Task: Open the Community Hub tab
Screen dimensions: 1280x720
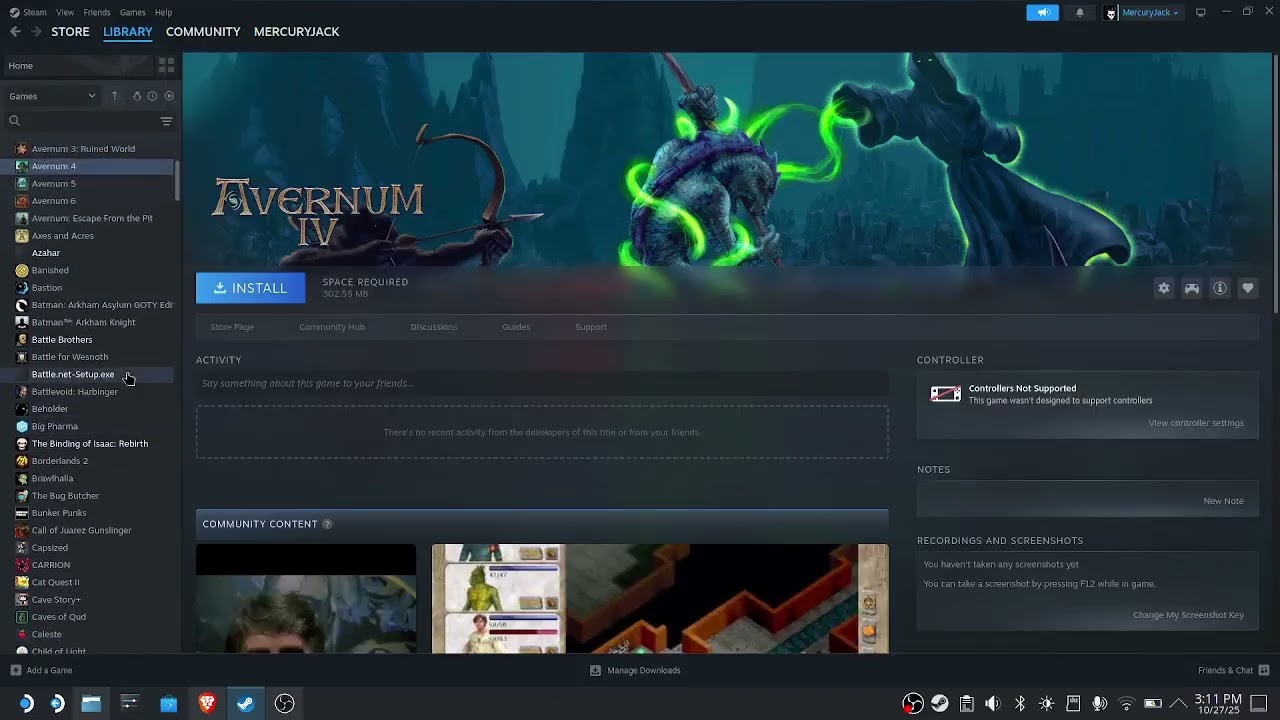Action: [x=332, y=327]
